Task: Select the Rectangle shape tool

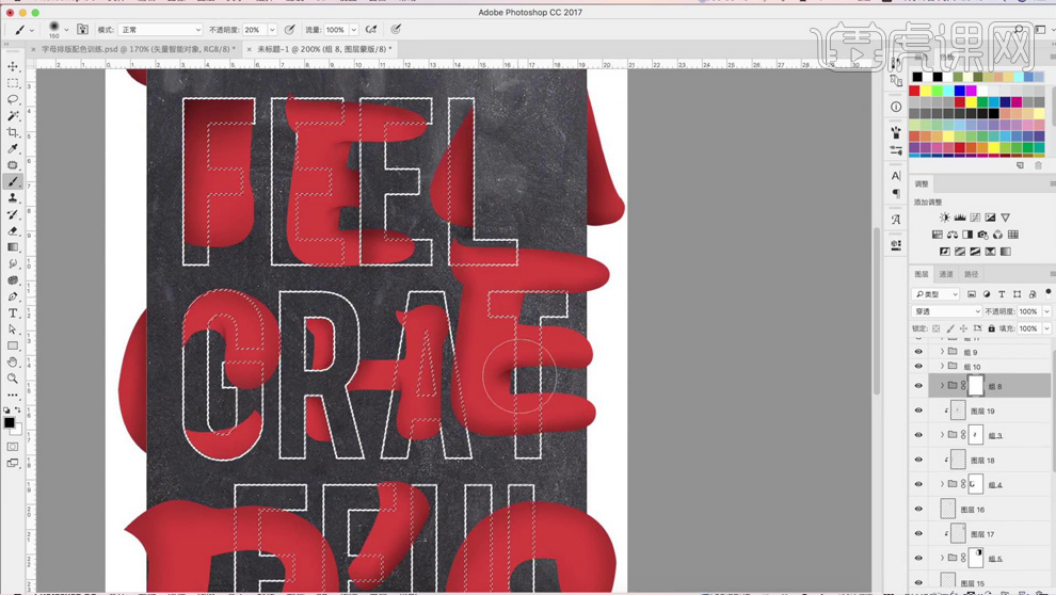Action: point(13,345)
